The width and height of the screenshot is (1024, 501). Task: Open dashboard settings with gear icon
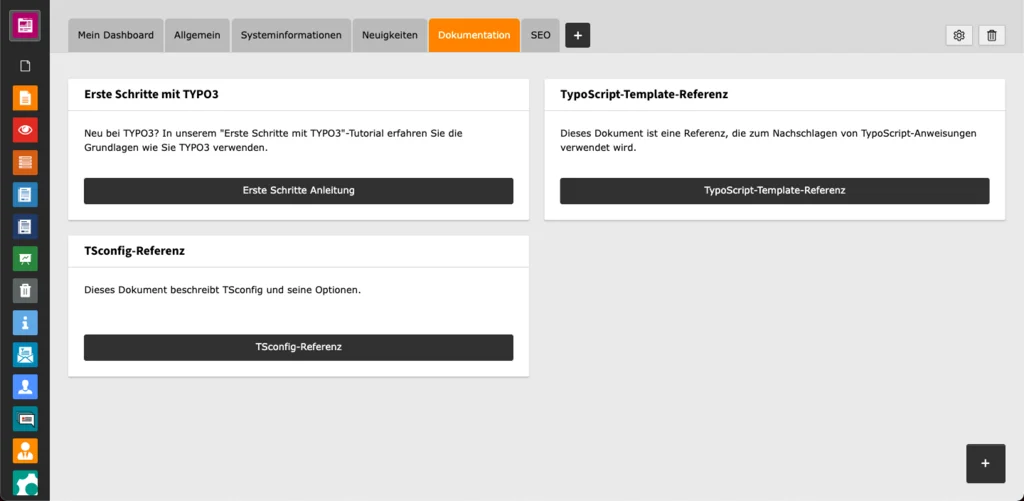[x=959, y=36]
